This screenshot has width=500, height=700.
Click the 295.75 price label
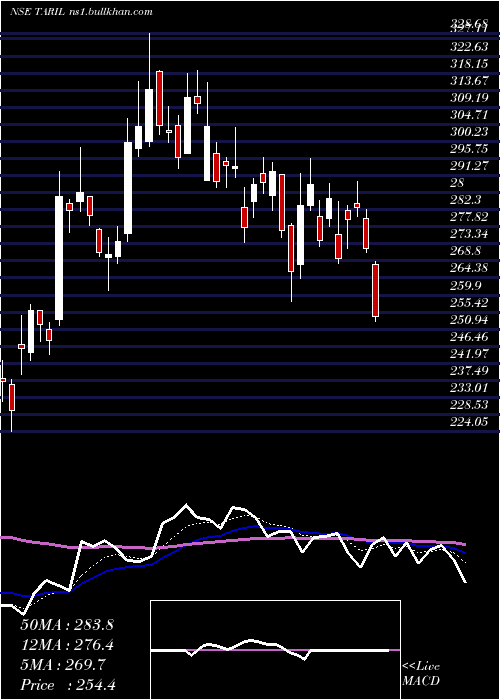point(469,149)
